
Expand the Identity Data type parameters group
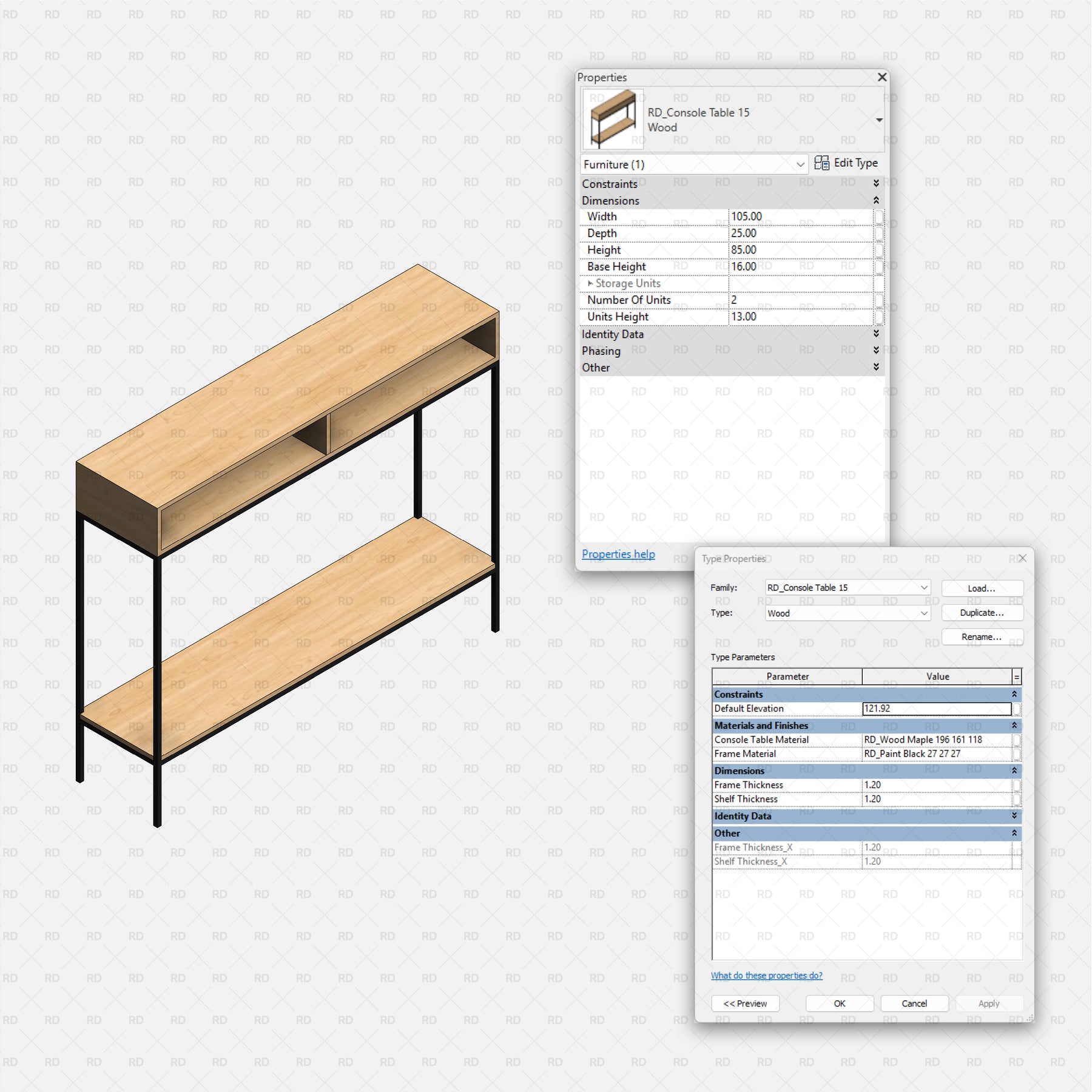click(x=1014, y=816)
